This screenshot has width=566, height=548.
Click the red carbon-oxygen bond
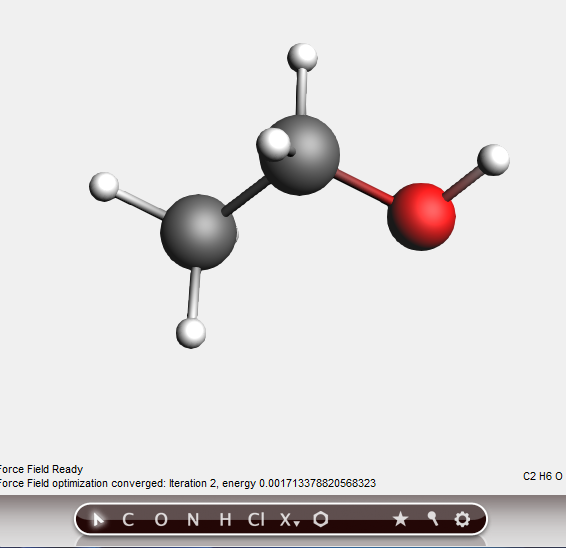(x=364, y=188)
